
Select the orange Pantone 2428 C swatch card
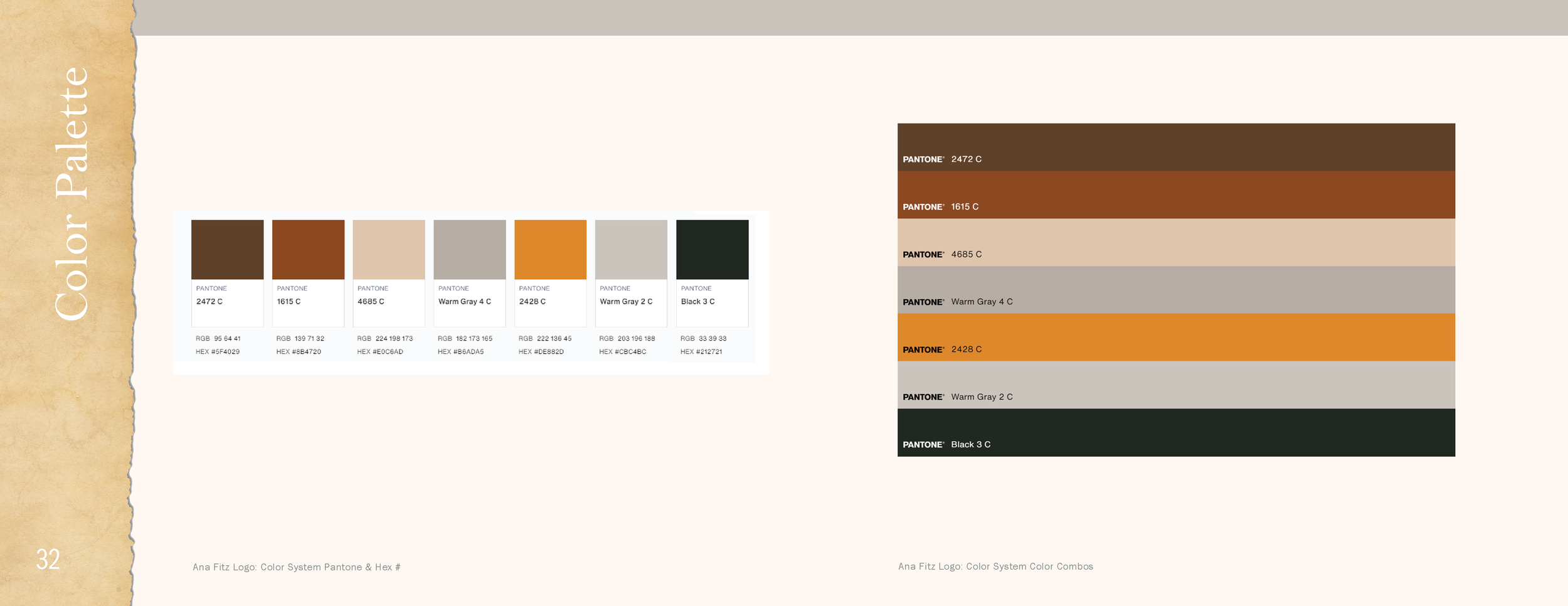tap(550, 273)
